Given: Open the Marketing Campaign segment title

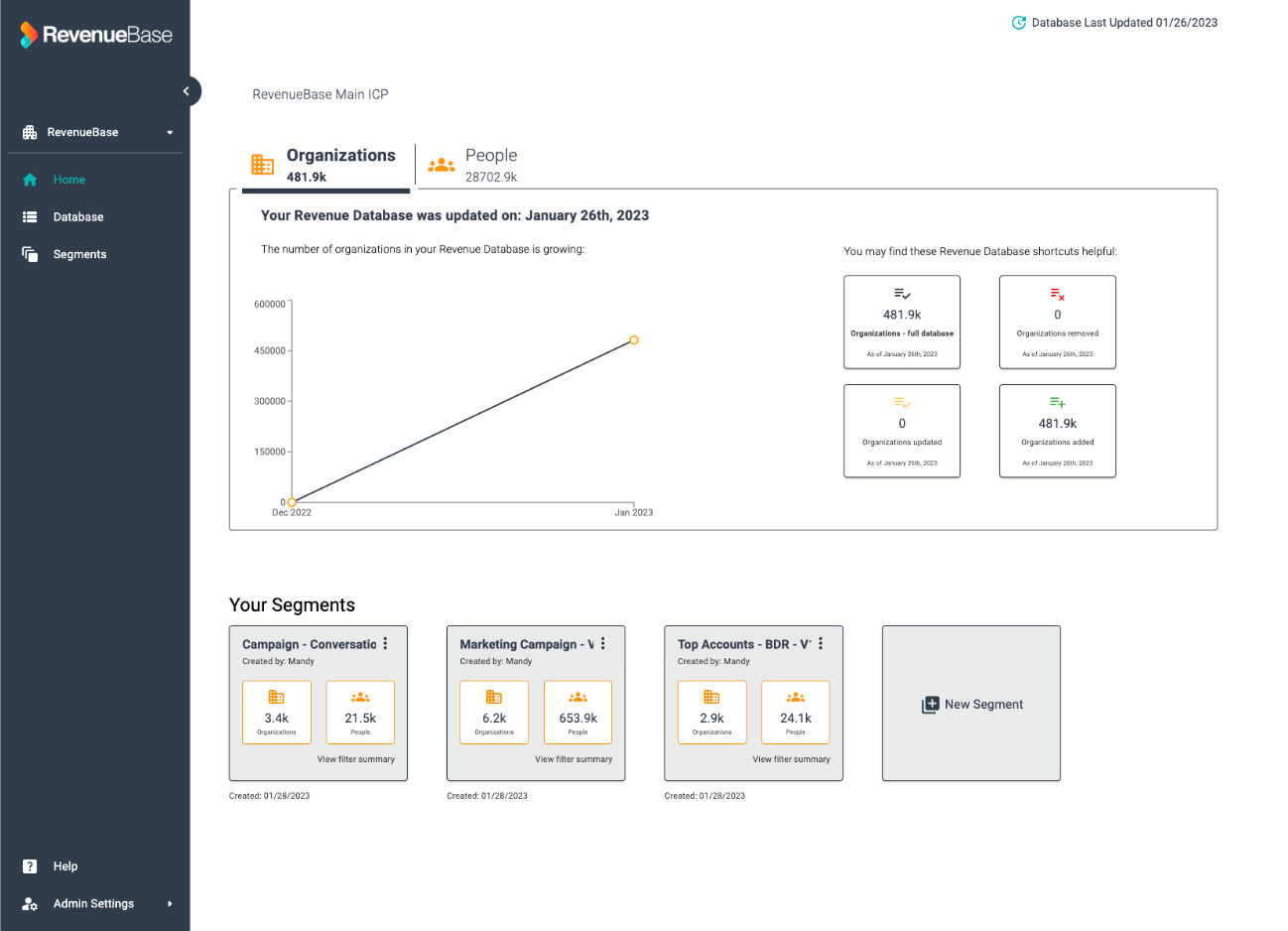Looking at the screenshot, I should (x=527, y=644).
